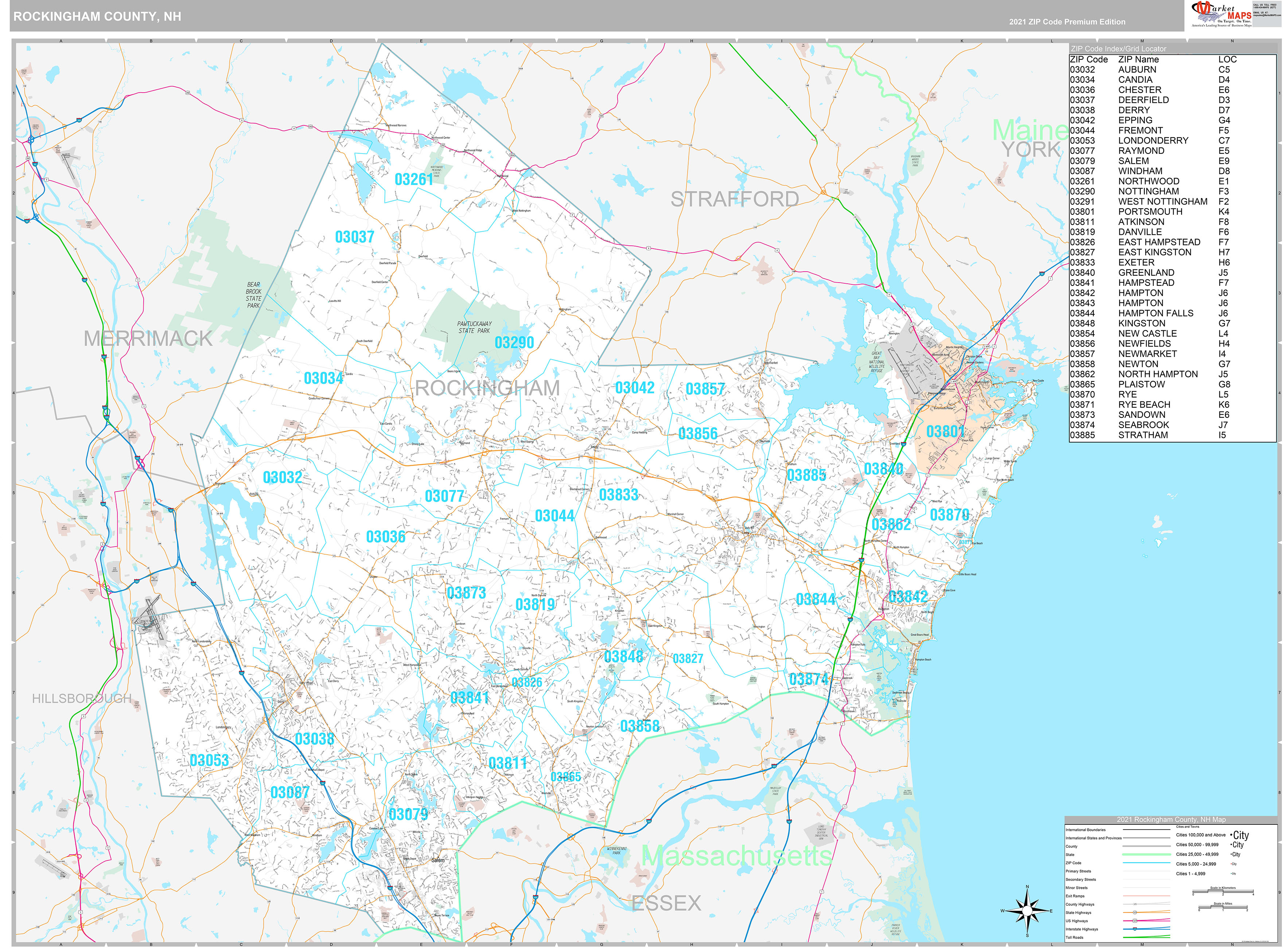The width and height of the screenshot is (1288, 948).
Task: Click the US Highways shield symbol in legend
Action: click(x=1135, y=921)
